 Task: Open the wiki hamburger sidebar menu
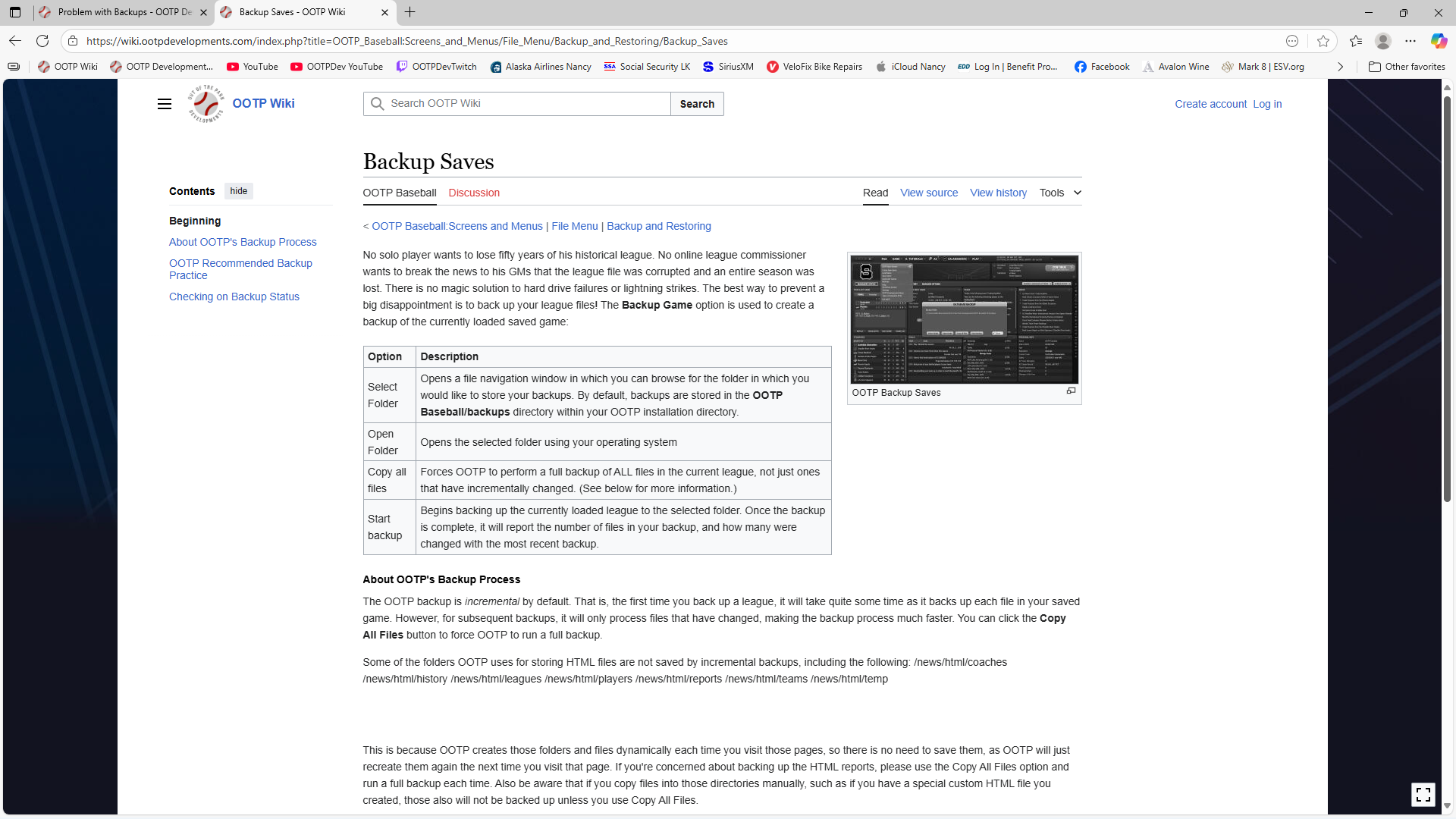click(x=165, y=104)
